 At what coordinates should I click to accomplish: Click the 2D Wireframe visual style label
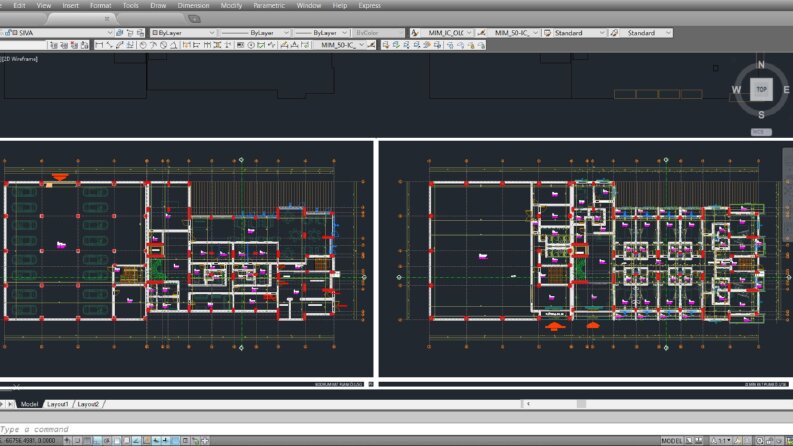20,59
